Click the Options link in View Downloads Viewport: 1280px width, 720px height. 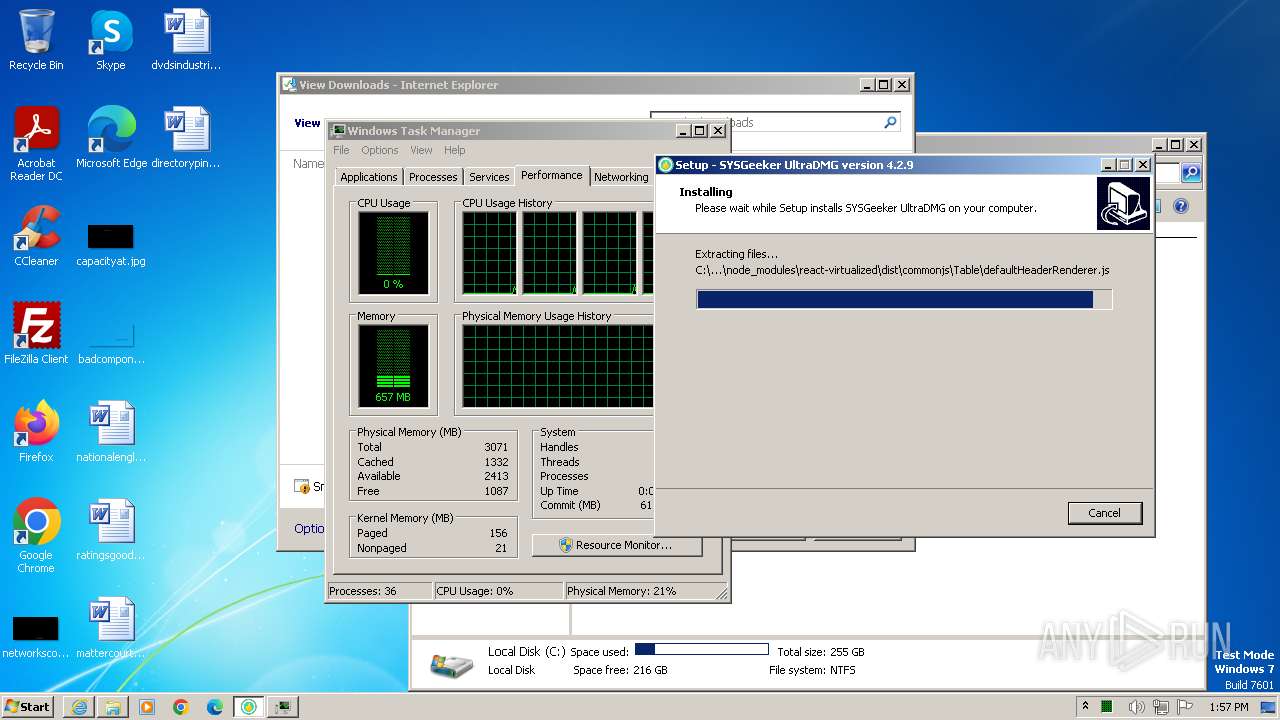(x=309, y=528)
